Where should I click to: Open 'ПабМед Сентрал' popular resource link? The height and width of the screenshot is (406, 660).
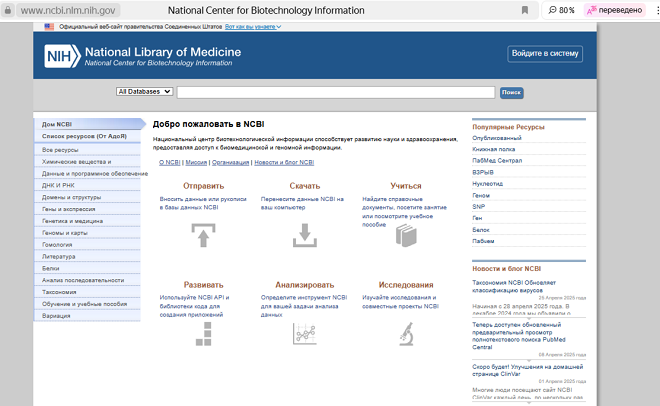497,161
